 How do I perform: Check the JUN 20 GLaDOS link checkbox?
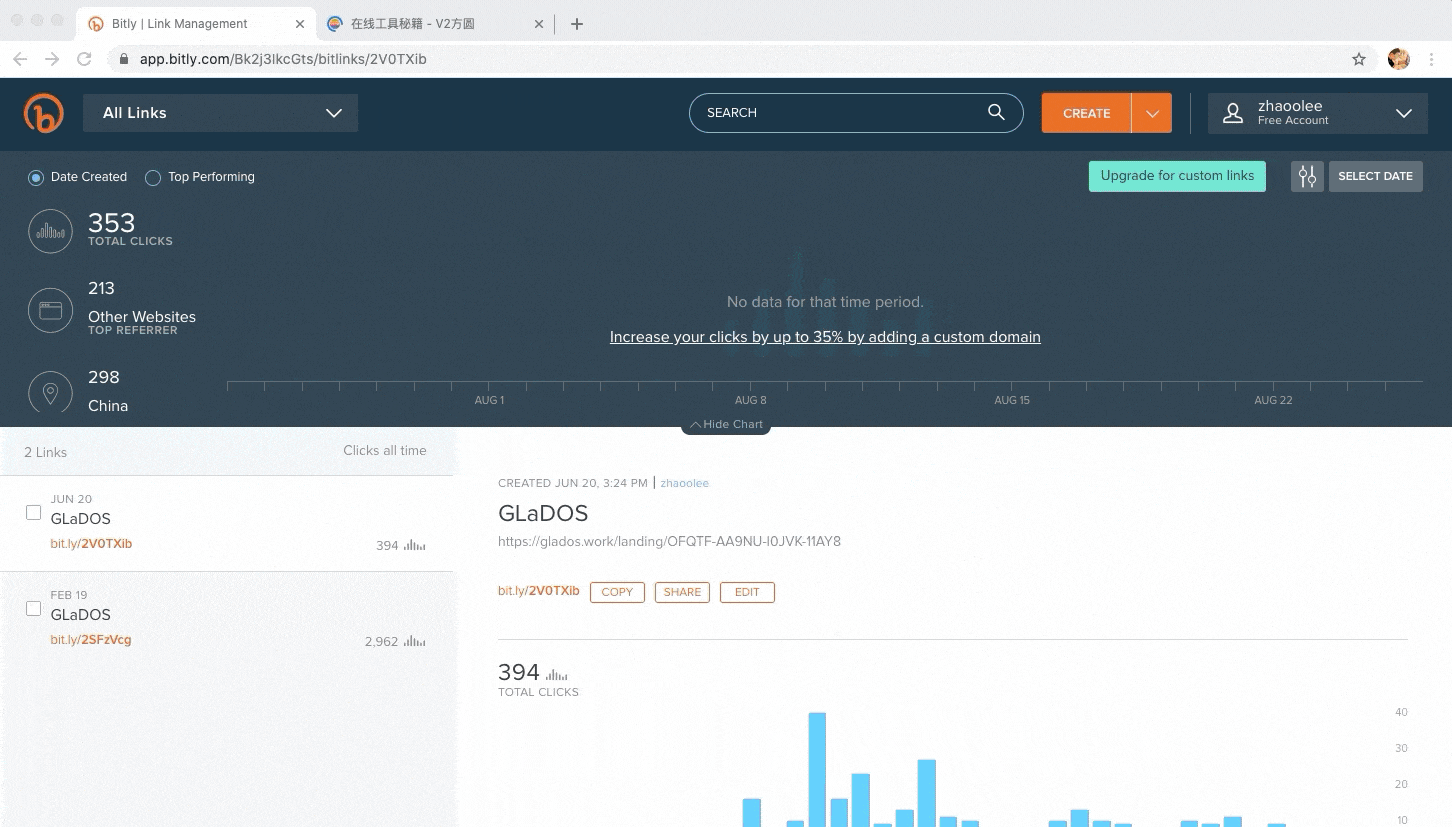(33, 512)
